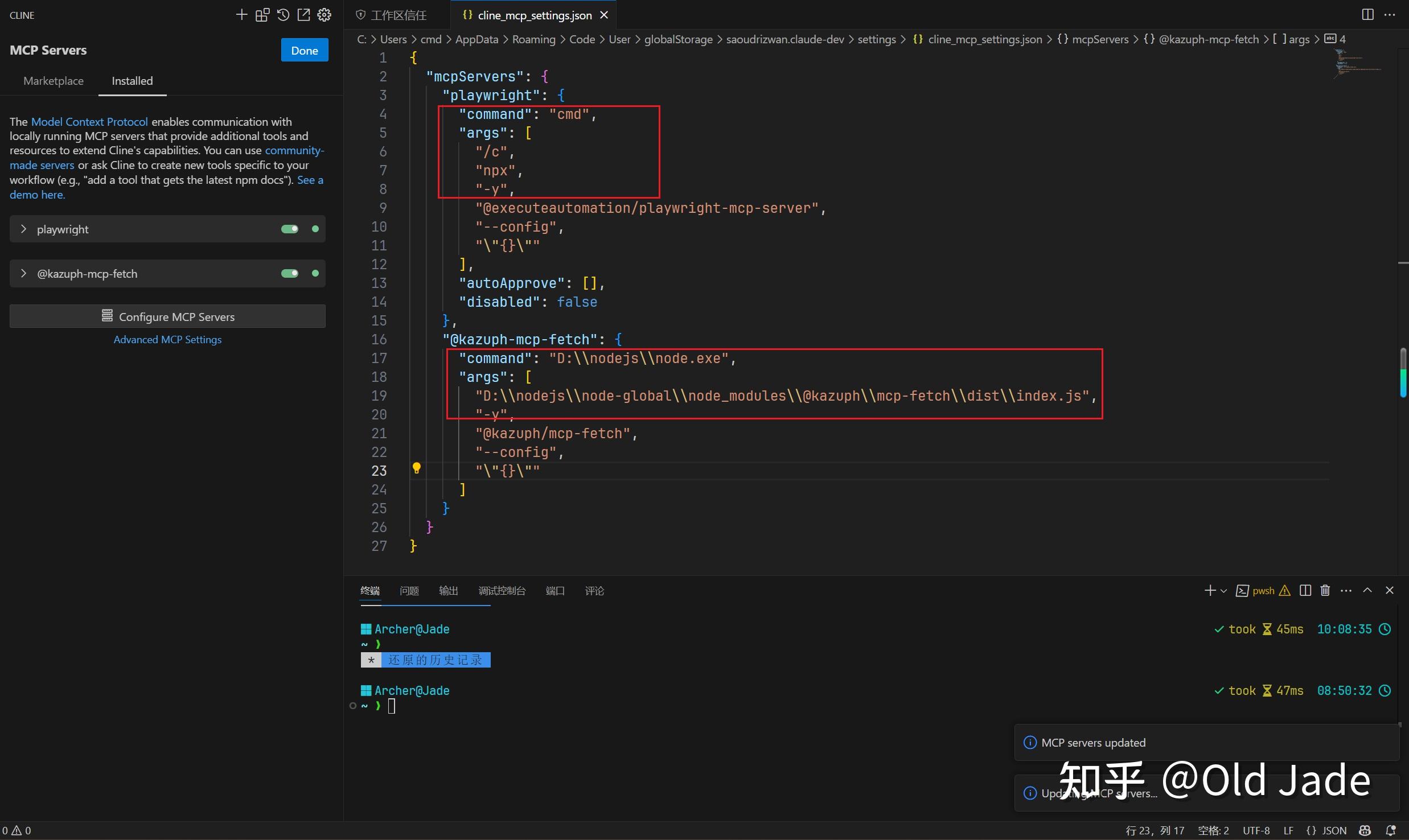Open Cline in a new editor window icon
The image size is (1409, 840).
tap(303, 15)
